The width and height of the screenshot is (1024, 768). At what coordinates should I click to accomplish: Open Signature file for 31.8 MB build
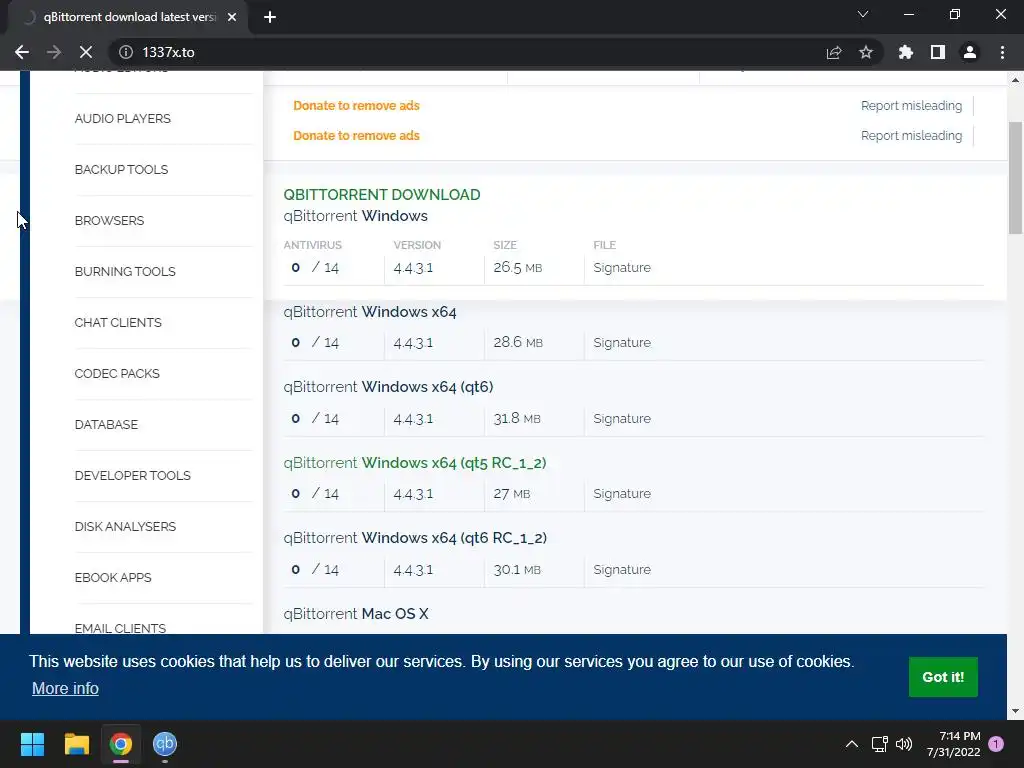coord(622,419)
